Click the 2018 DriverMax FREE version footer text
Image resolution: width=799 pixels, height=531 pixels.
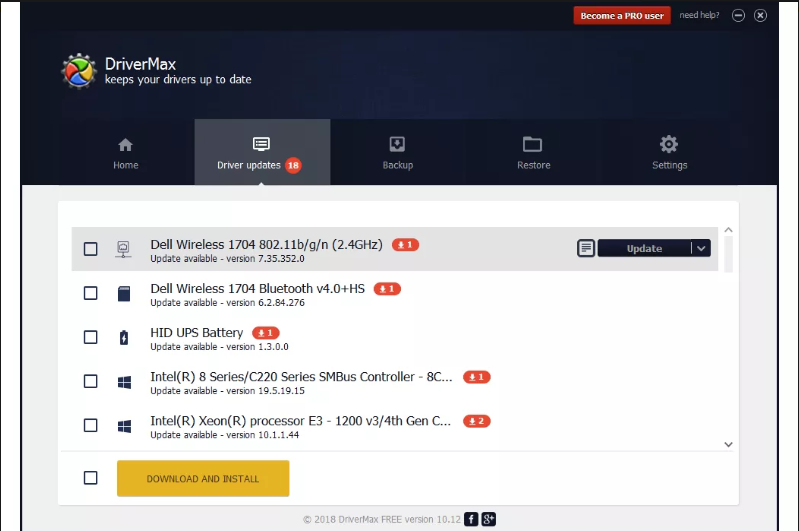(x=382, y=519)
